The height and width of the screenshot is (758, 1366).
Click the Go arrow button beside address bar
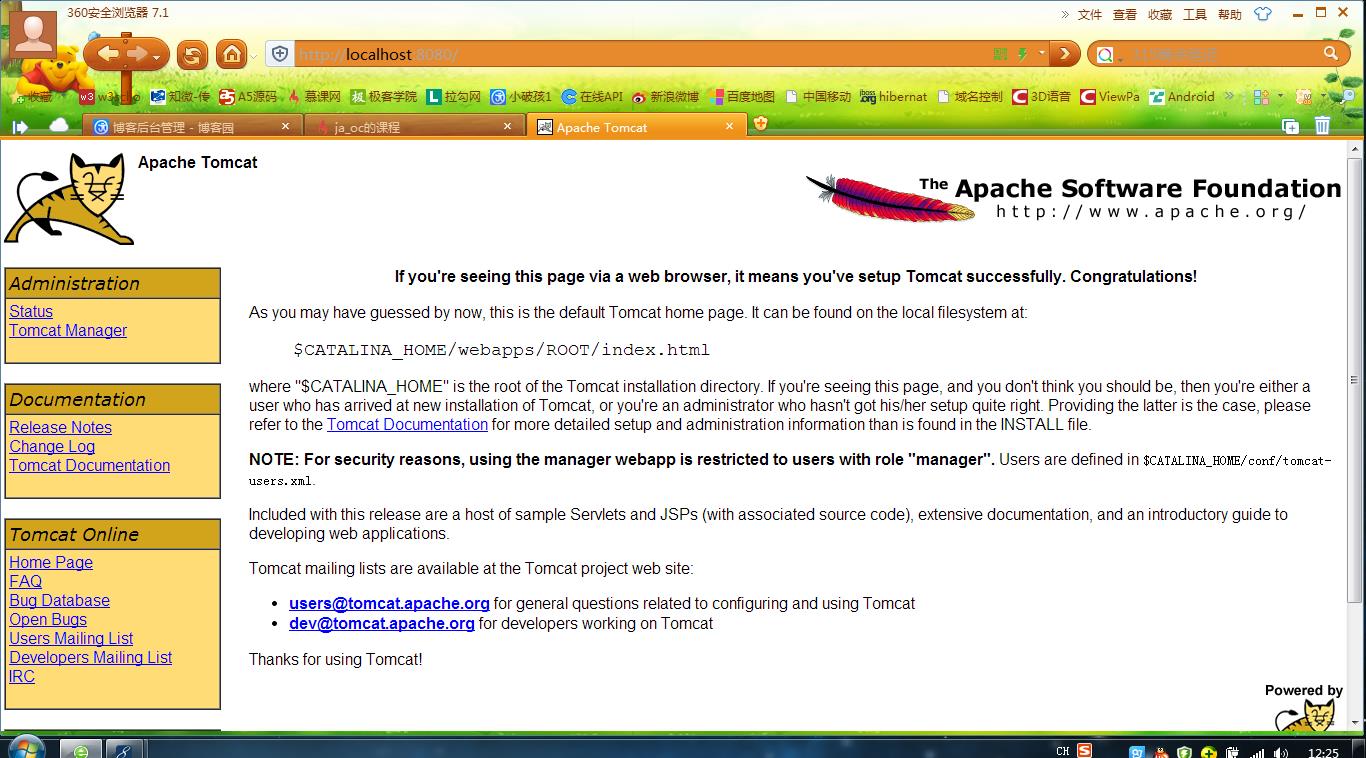click(x=1065, y=54)
